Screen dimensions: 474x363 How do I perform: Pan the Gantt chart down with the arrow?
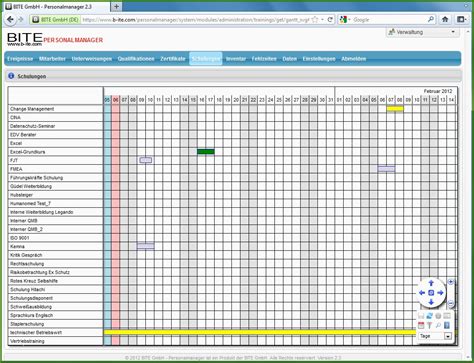(x=431, y=302)
